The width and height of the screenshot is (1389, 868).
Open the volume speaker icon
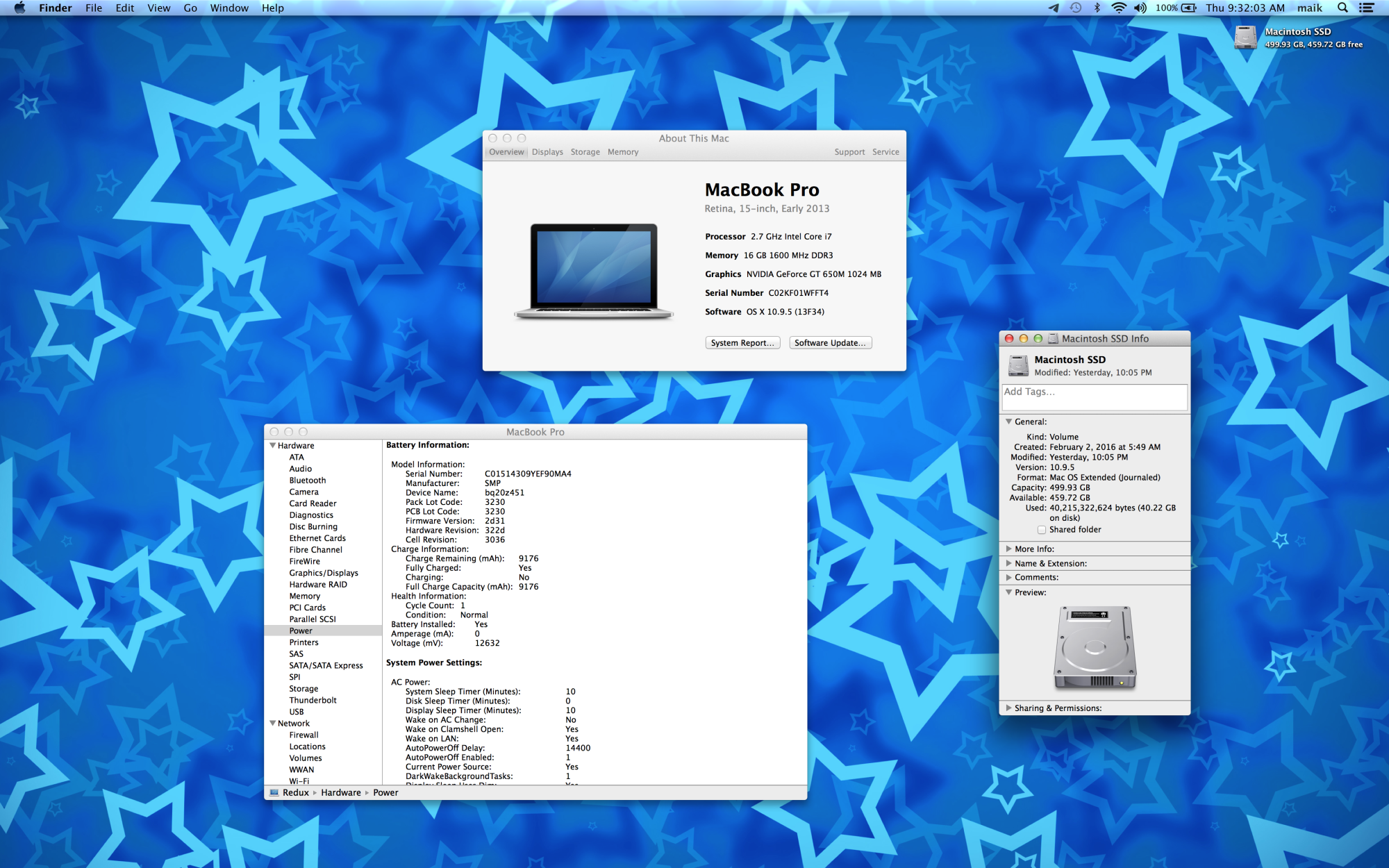[1140, 8]
